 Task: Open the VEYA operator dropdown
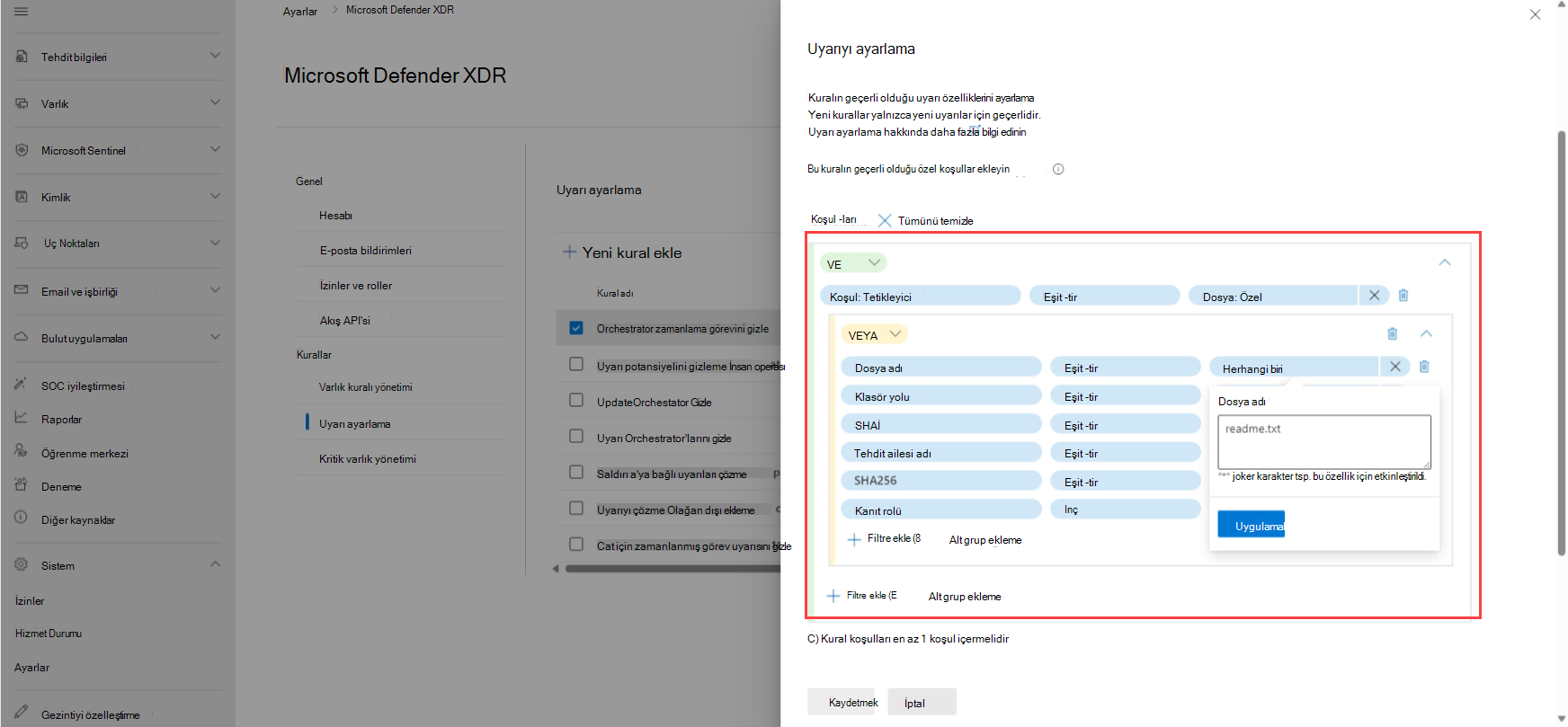[874, 334]
